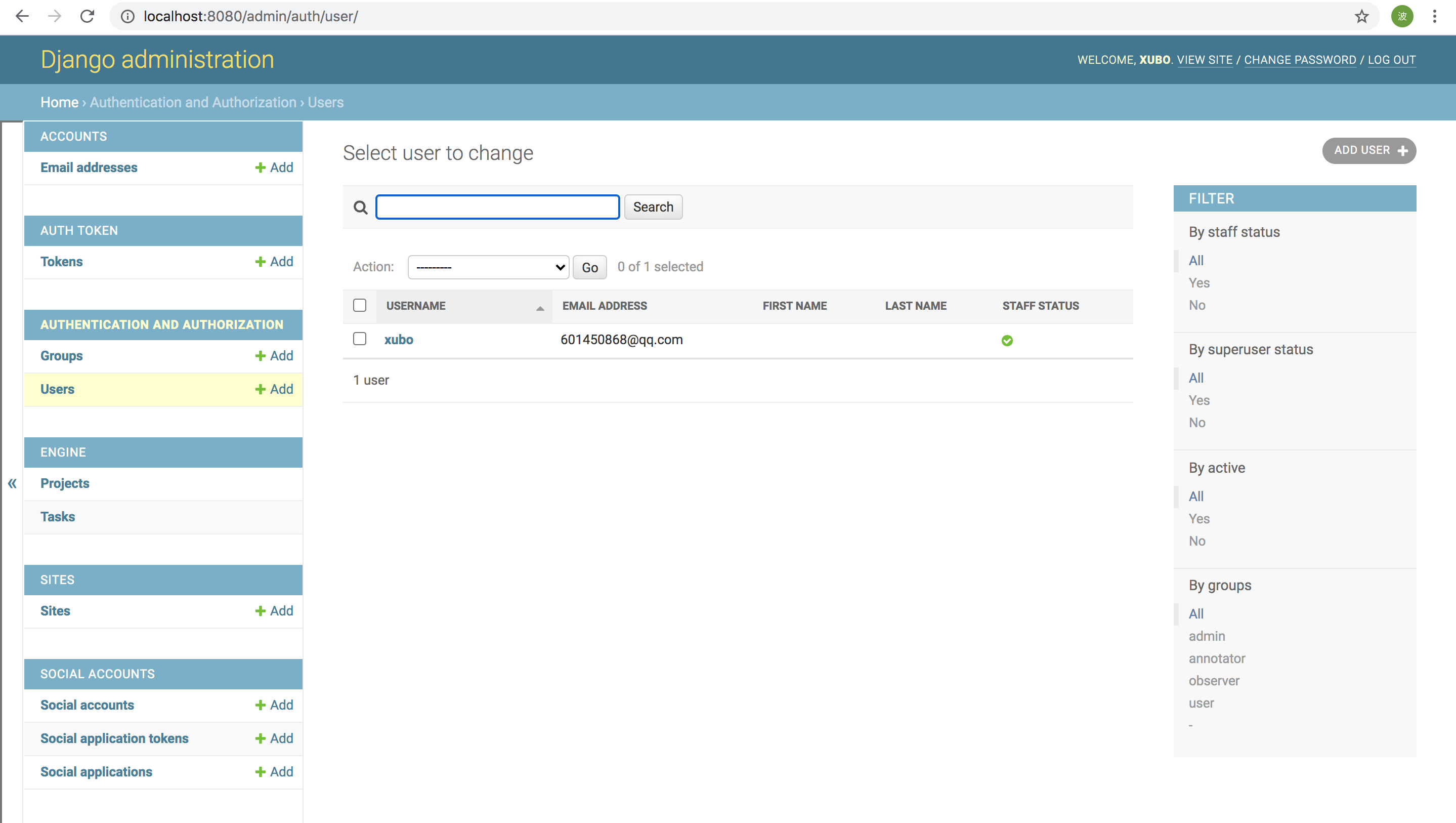Click green plus Add next to Tokens
This screenshot has height=823, width=1456.
(274, 261)
